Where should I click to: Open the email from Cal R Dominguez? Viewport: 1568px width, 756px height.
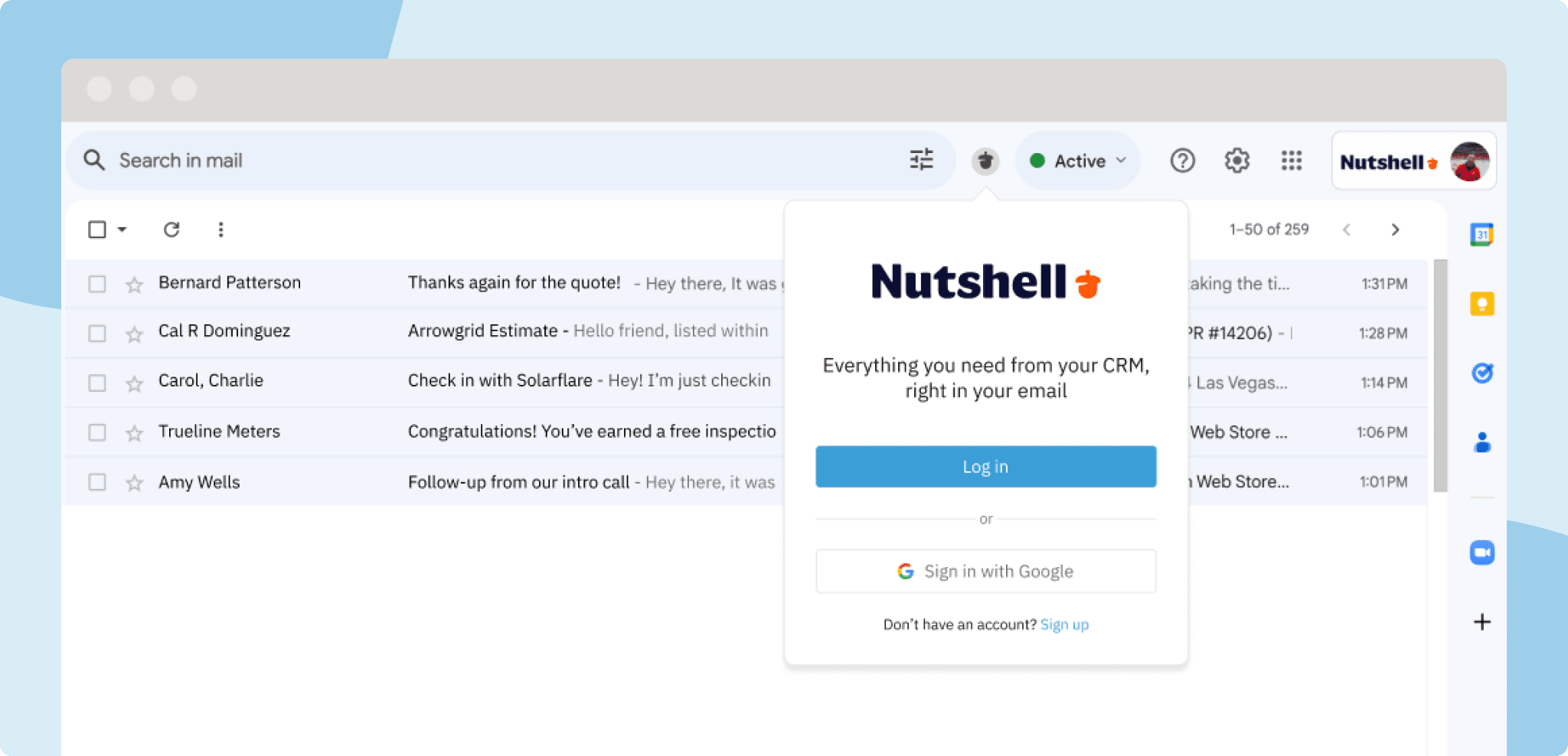point(482,331)
